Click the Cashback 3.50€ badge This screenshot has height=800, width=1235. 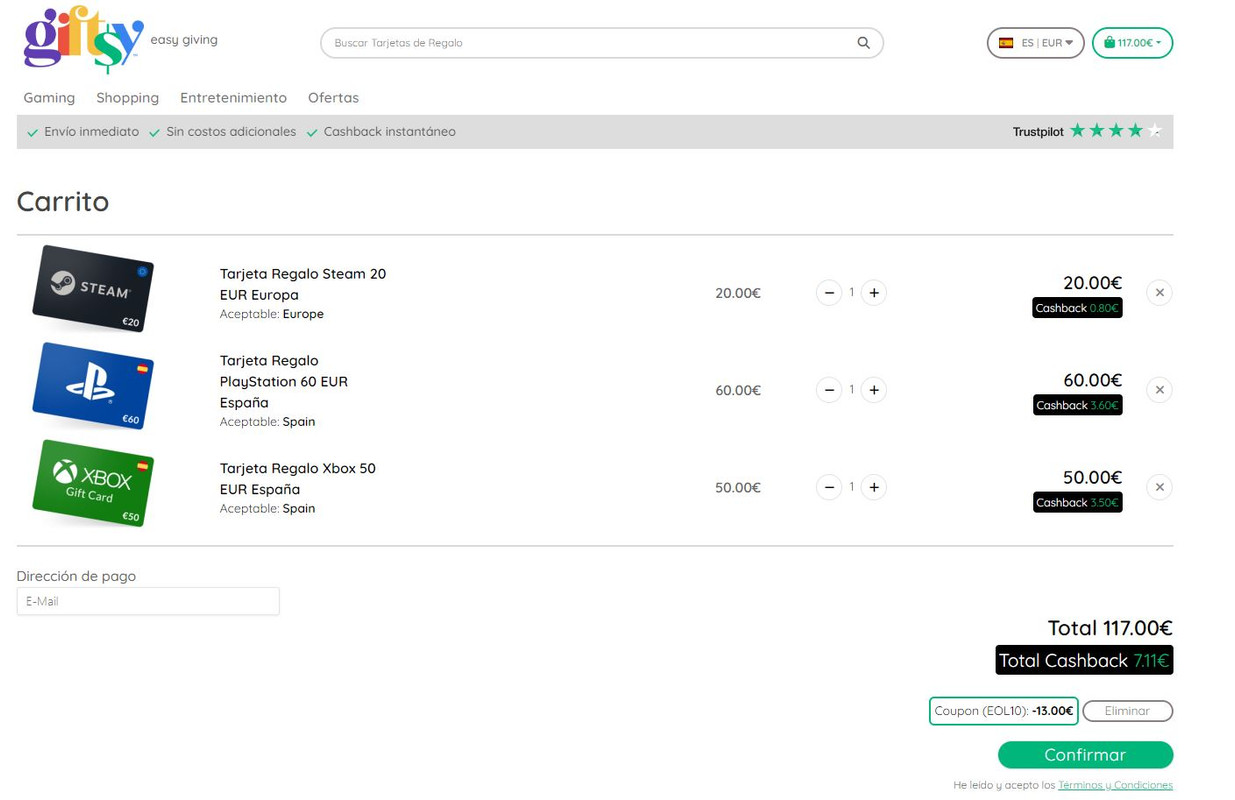coord(1077,502)
